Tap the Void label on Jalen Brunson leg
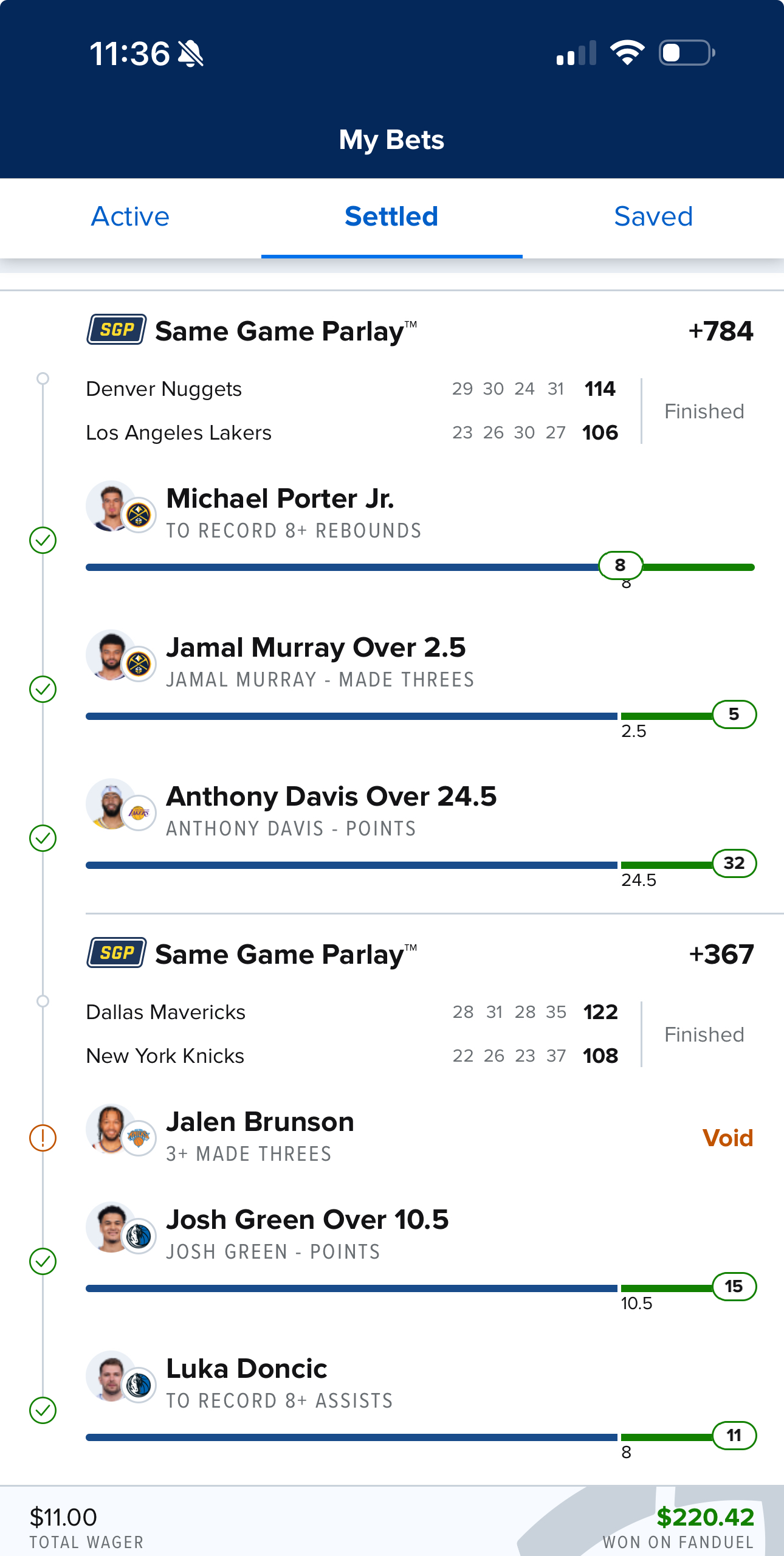Image resolution: width=784 pixels, height=1556 pixels. point(727,1138)
